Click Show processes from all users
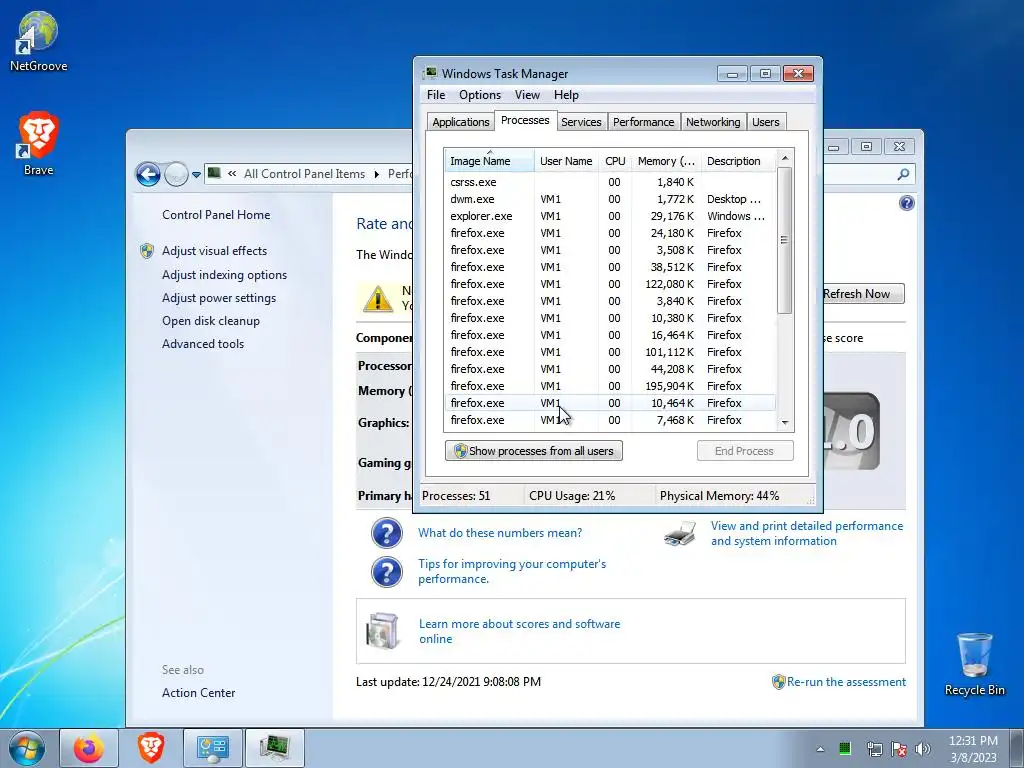 click(534, 451)
